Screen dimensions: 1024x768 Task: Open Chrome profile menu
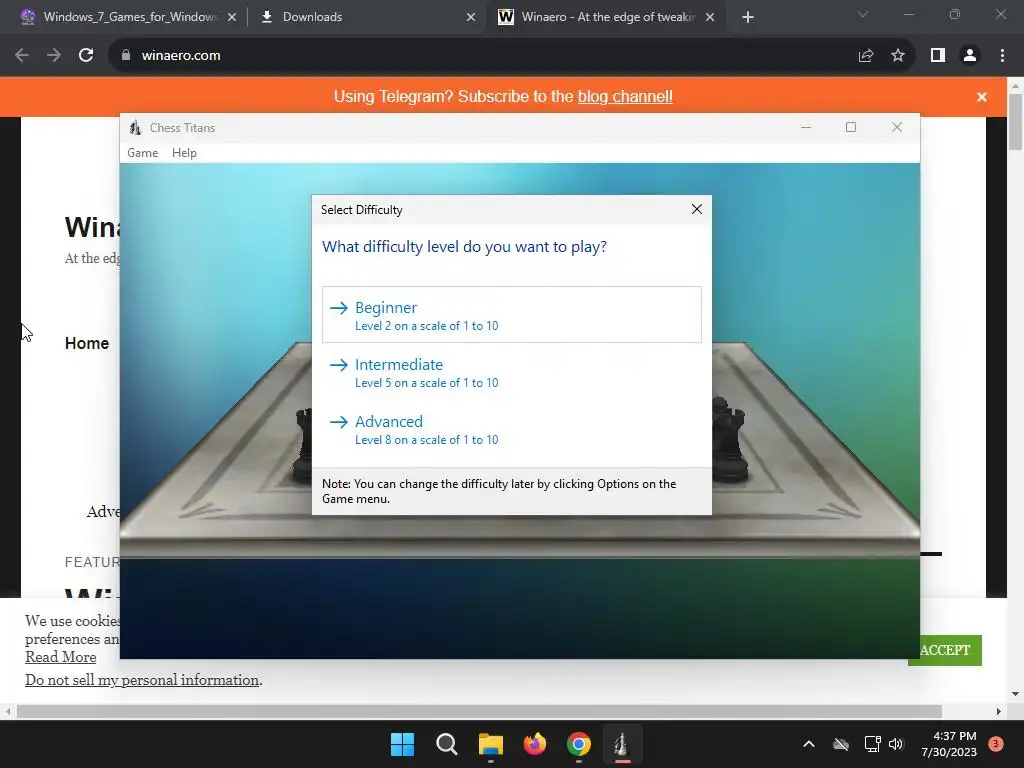coord(970,56)
